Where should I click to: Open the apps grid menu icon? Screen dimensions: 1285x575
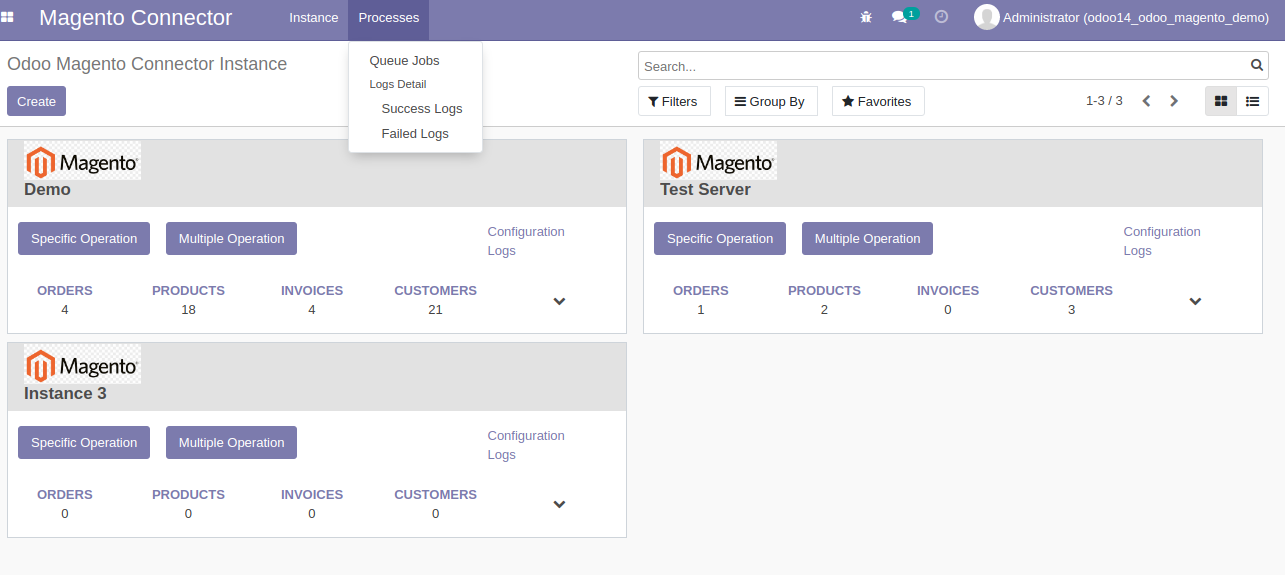(x=8, y=17)
